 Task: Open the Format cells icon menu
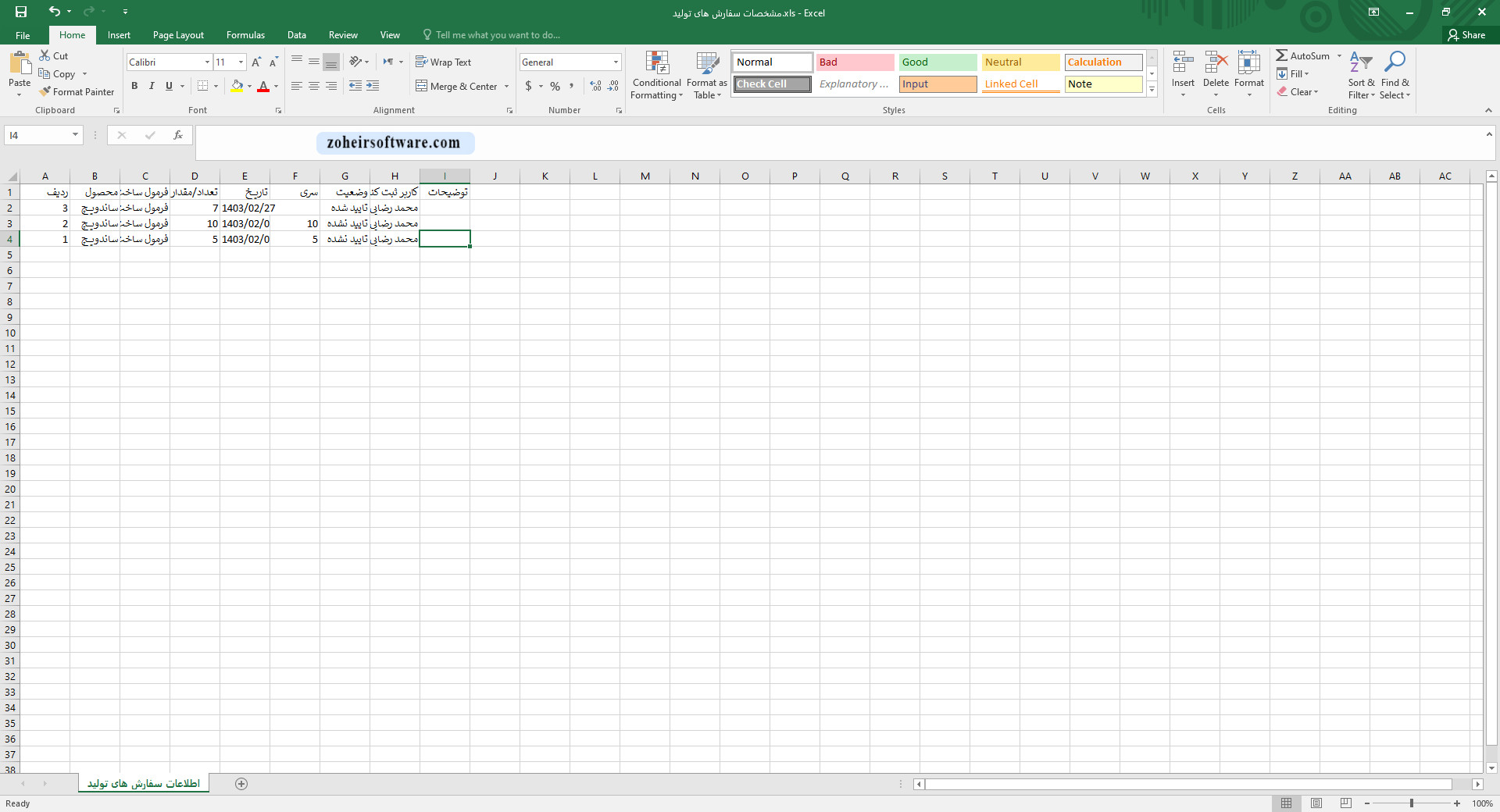[x=1248, y=62]
